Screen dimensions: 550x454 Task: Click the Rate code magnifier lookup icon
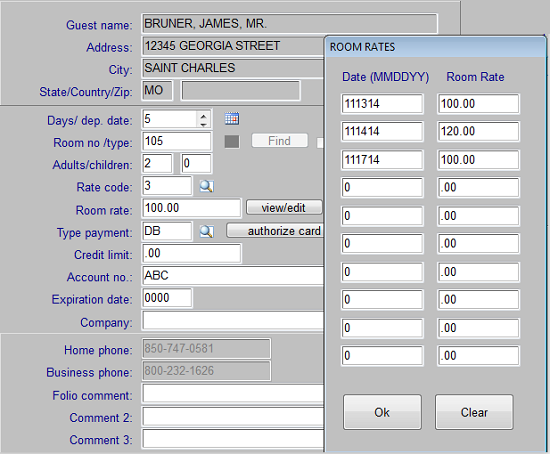coord(207,186)
